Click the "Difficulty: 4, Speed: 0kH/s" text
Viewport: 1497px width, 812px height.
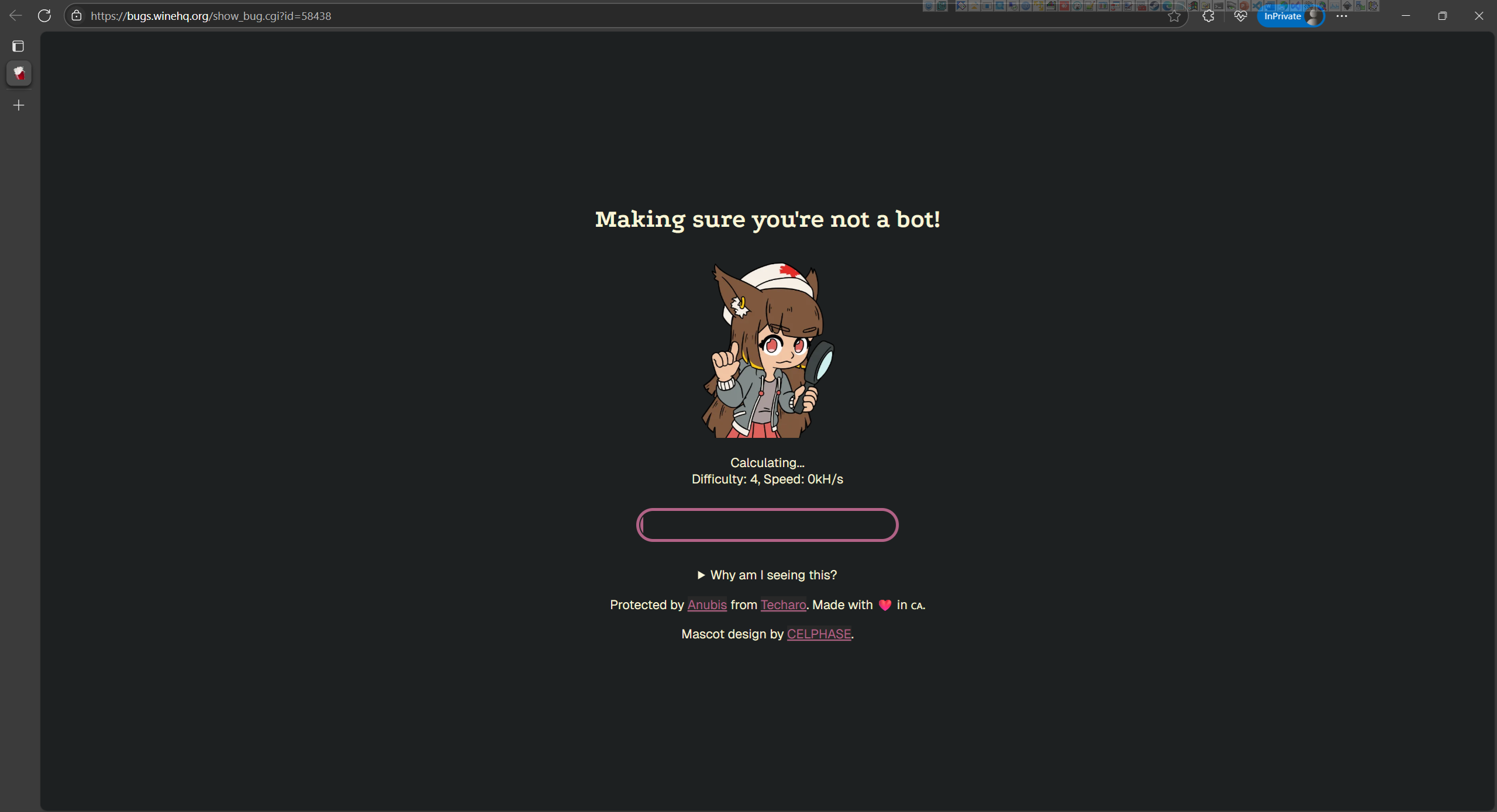tap(767, 479)
